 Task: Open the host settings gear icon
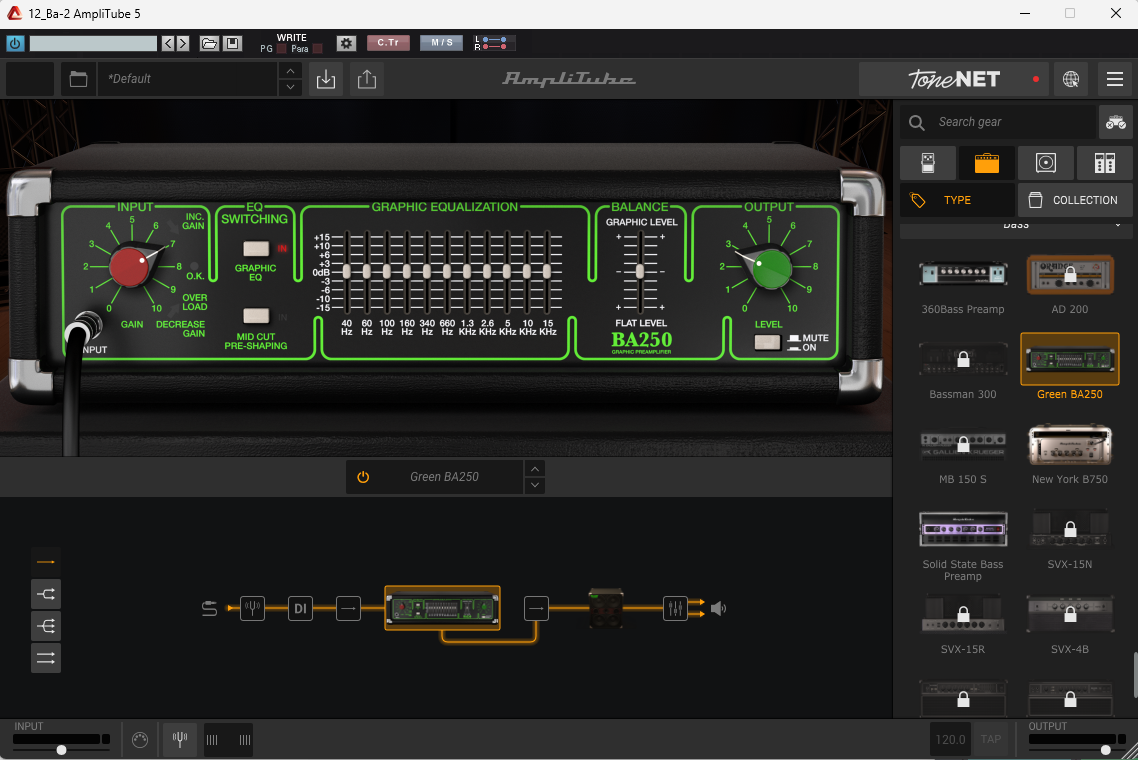(346, 44)
